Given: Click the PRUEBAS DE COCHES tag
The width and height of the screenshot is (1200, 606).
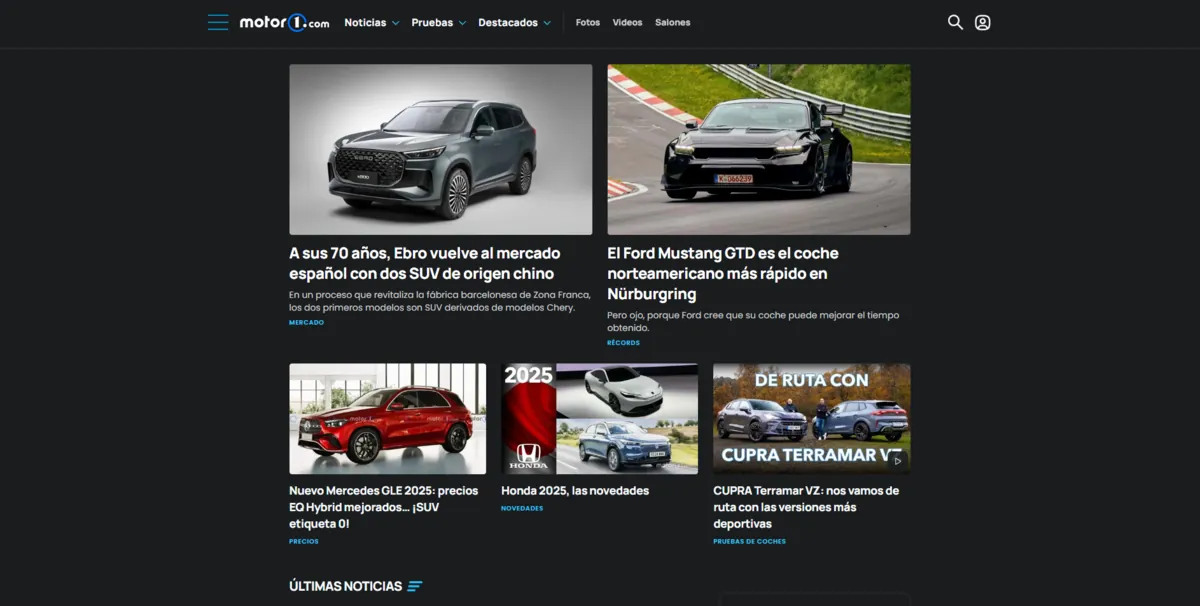Looking at the screenshot, I should click(749, 541).
